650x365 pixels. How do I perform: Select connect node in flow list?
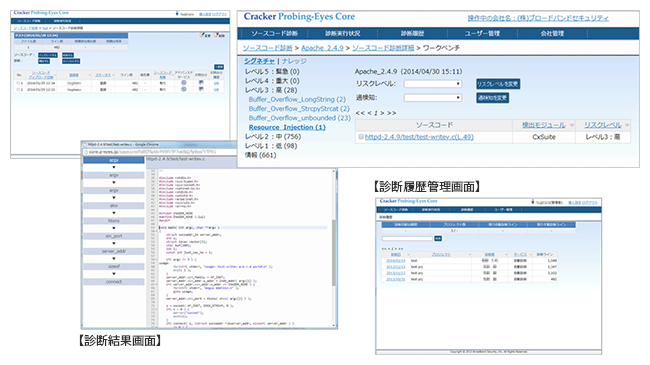pyautogui.click(x=114, y=282)
